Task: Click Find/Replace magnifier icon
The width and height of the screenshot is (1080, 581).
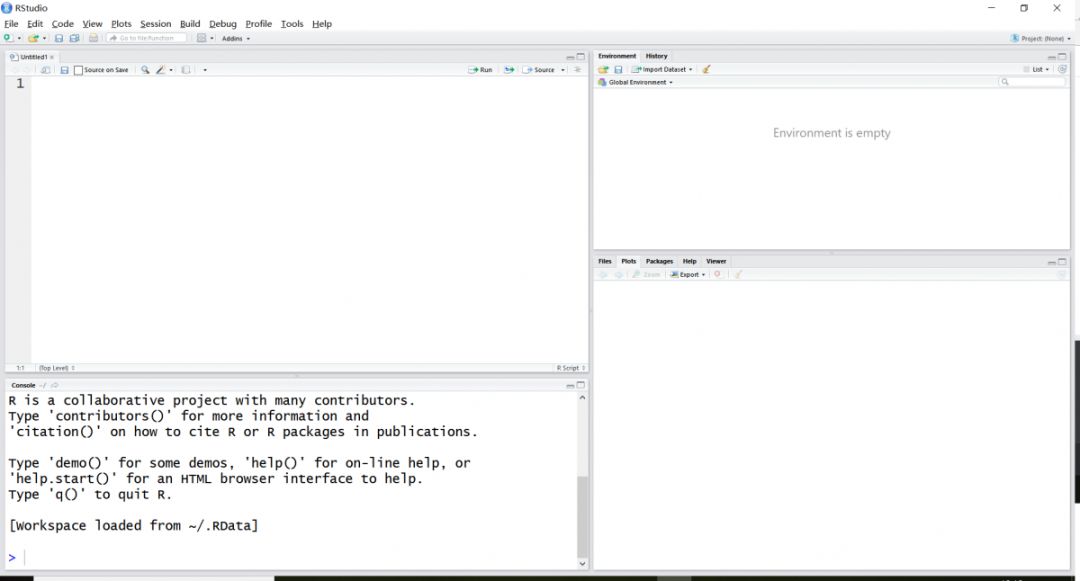Action: coord(145,70)
